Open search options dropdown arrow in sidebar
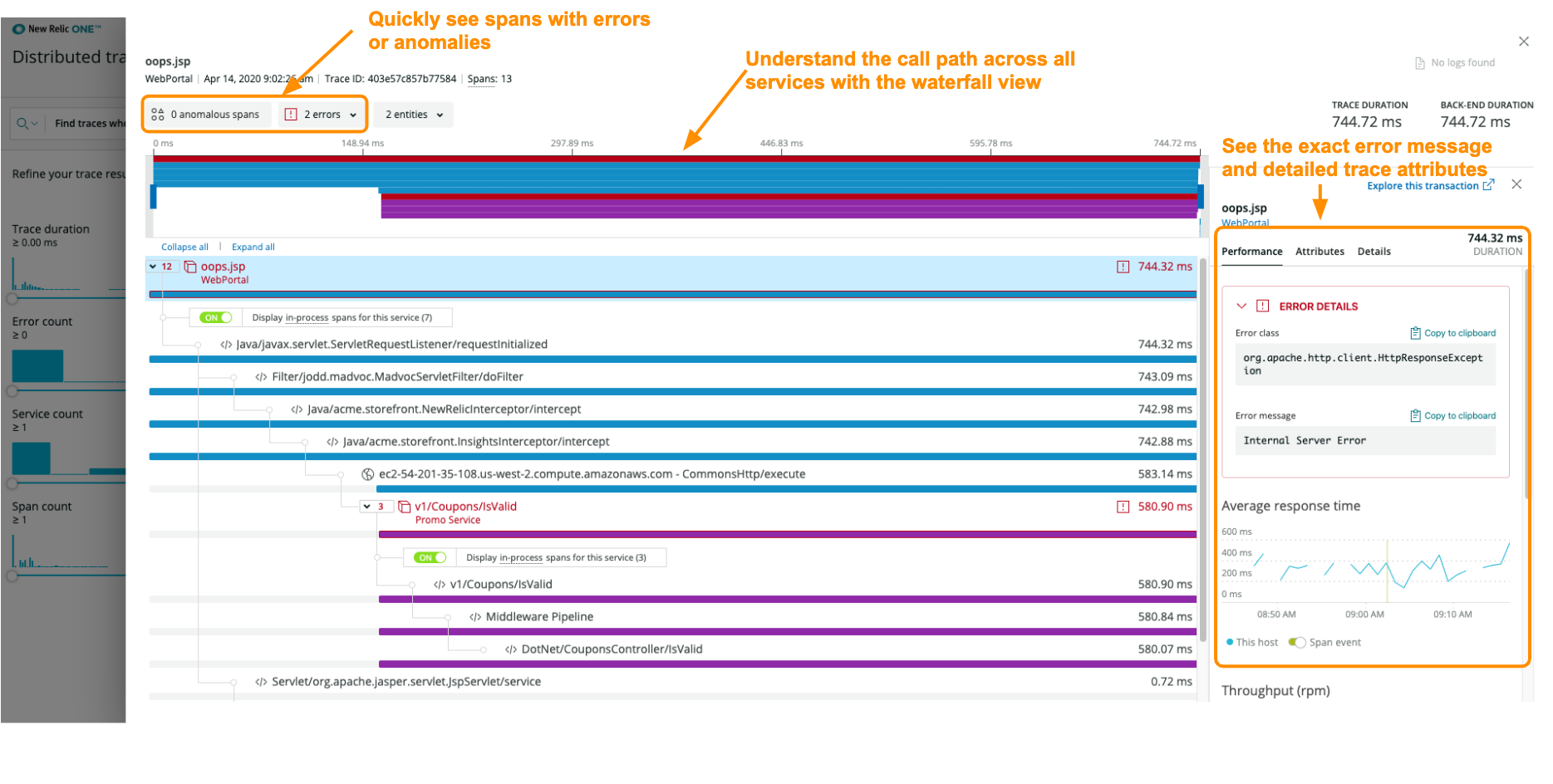The image size is (1553, 784). pyautogui.click(x=35, y=124)
